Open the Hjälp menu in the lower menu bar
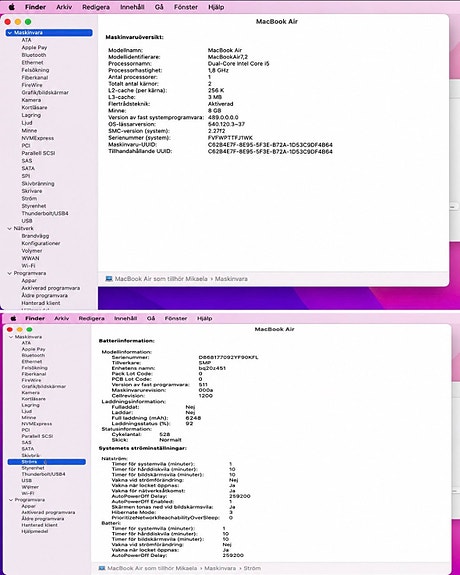This screenshot has width=460, height=575. tap(204, 318)
